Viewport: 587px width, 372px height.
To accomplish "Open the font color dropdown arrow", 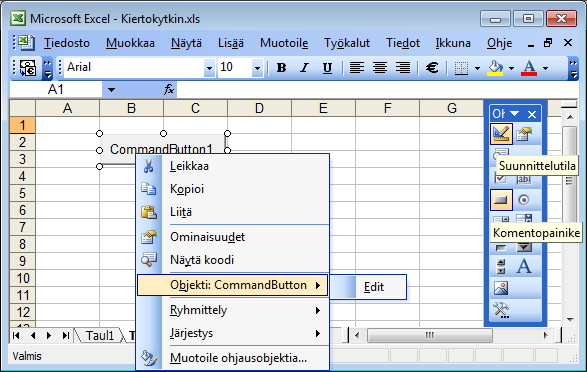I will pos(545,68).
